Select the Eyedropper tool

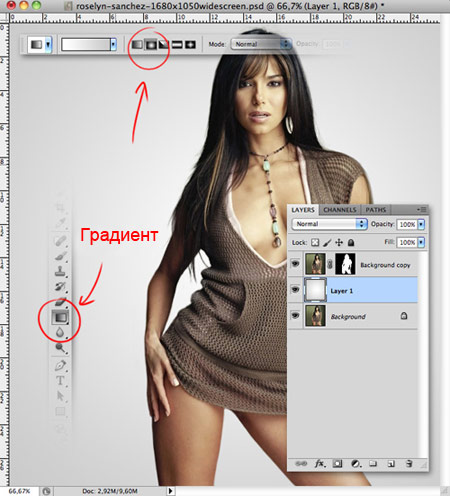pos(60,222)
